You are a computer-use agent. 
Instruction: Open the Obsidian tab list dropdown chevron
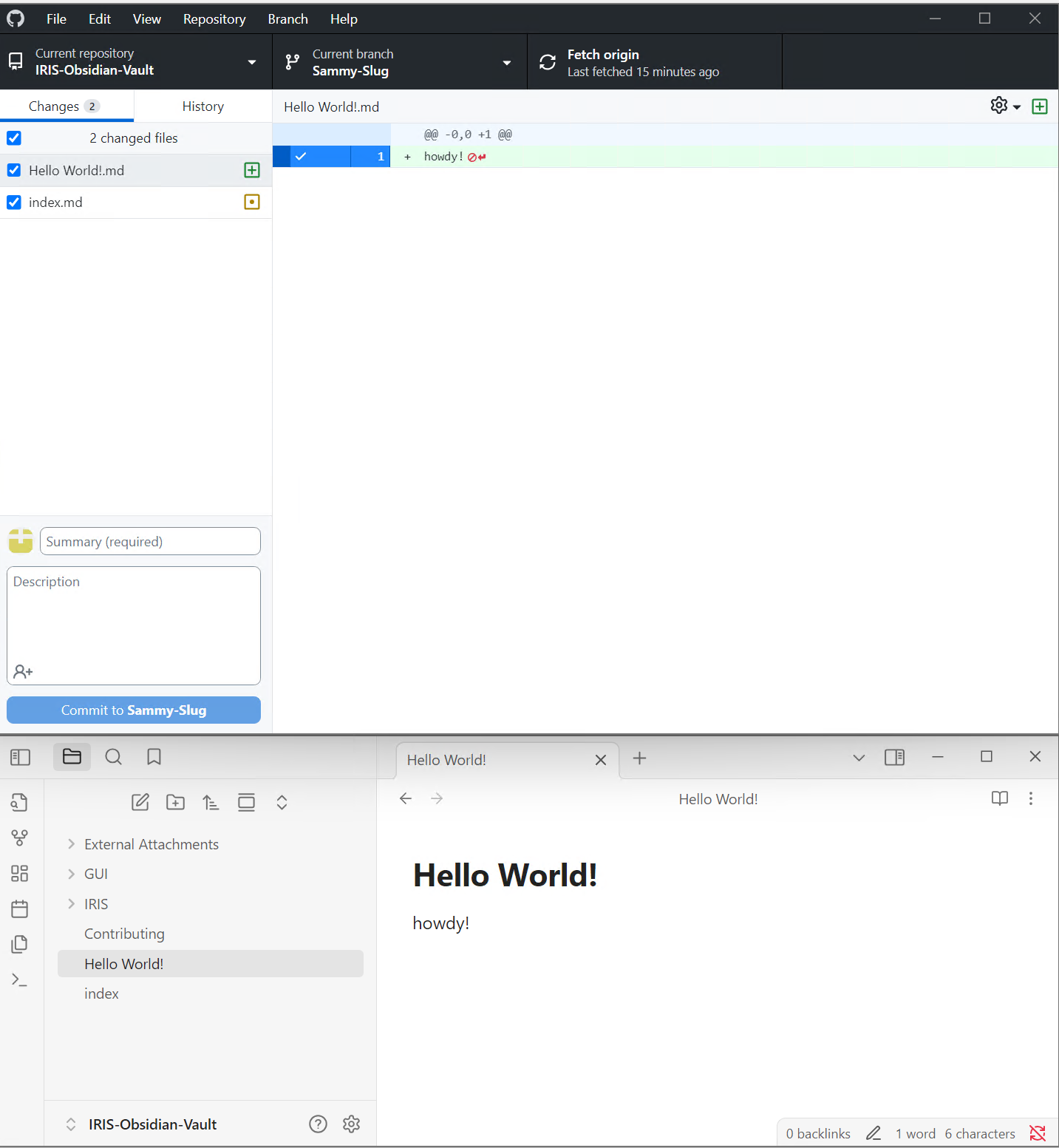pos(859,758)
